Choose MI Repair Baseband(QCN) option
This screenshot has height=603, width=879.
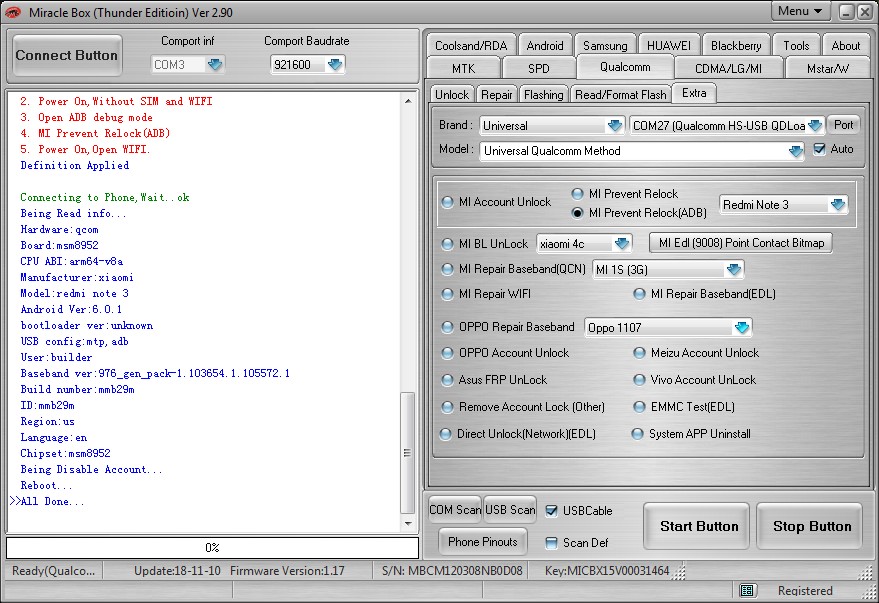coord(447,269)
